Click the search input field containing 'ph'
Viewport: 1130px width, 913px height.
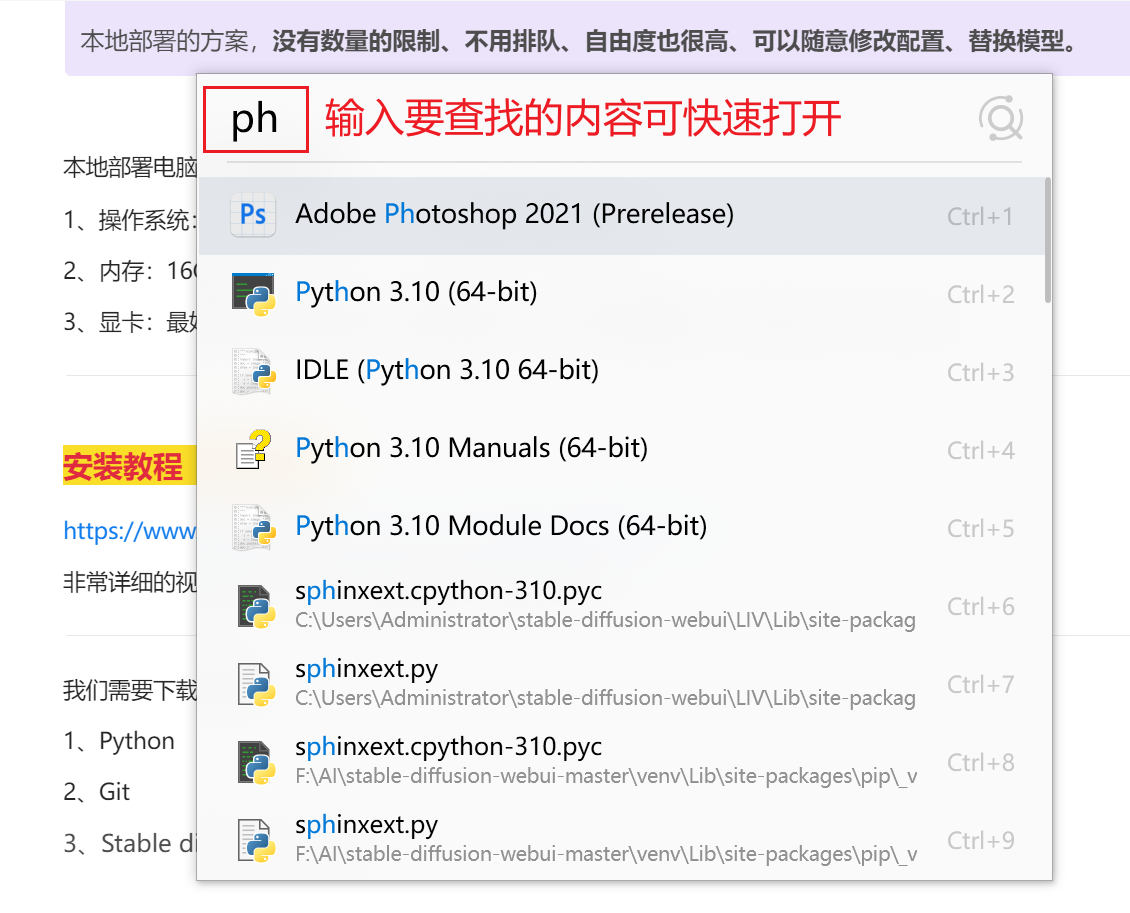click(x=256, y=120)
